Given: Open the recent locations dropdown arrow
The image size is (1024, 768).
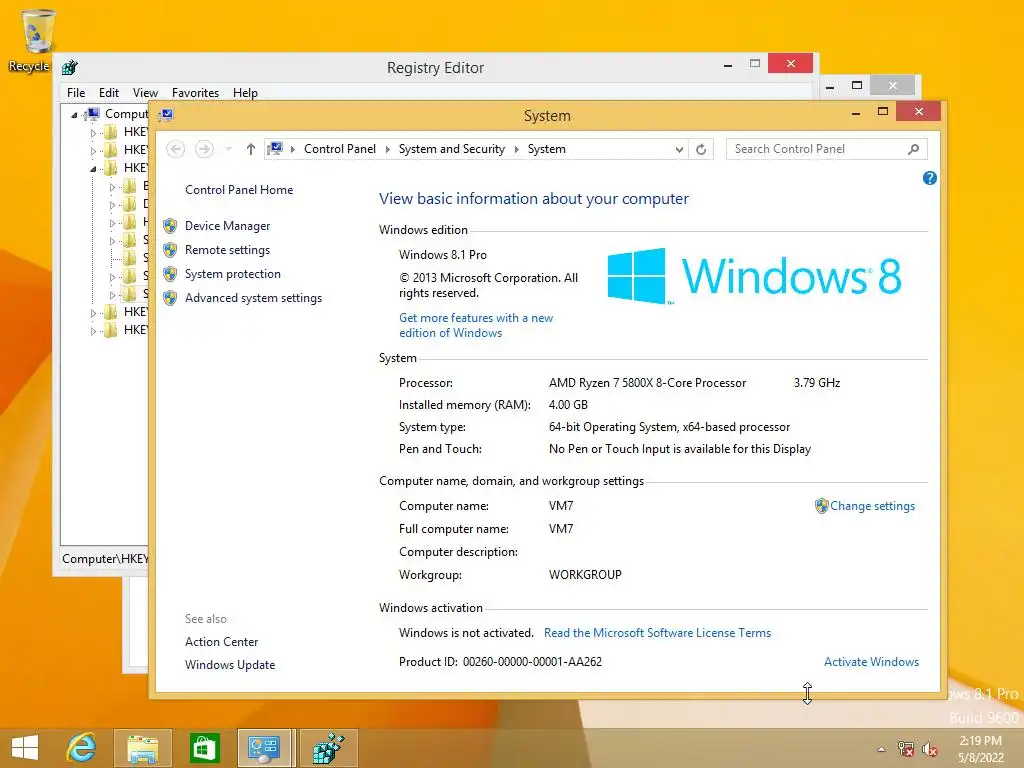Looking at the screenshot, I should pos(229,149).
